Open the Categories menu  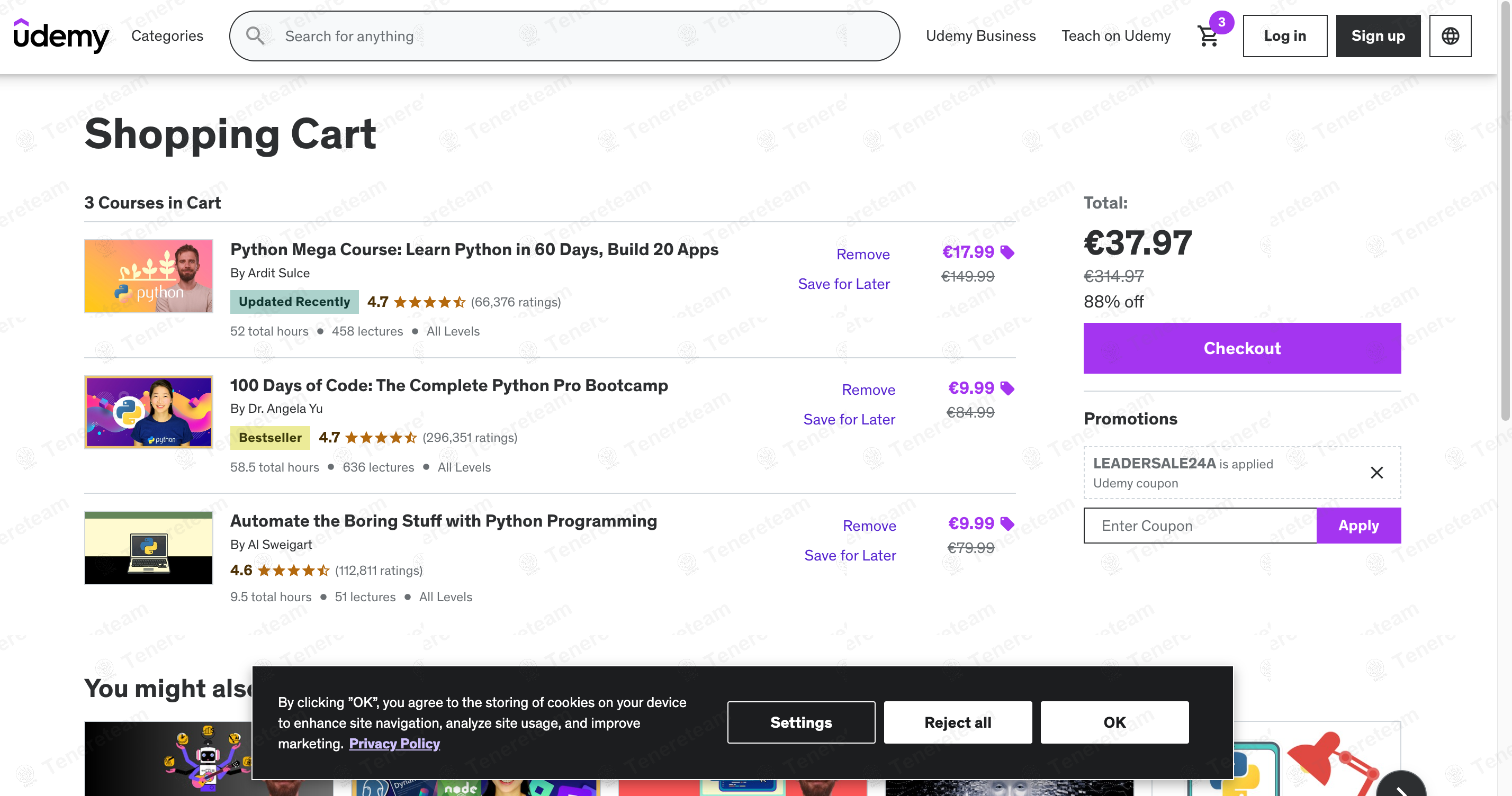pos(167,36)
